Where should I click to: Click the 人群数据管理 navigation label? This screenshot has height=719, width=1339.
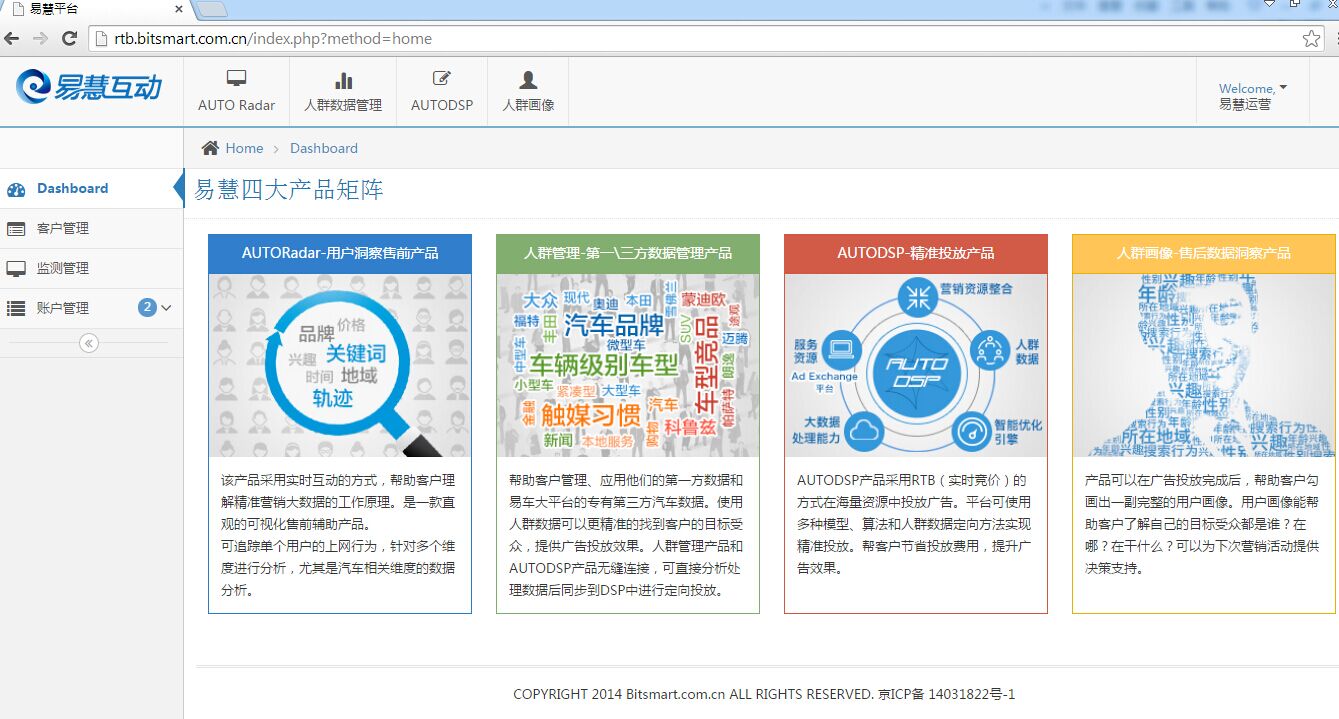coord(343,105)
